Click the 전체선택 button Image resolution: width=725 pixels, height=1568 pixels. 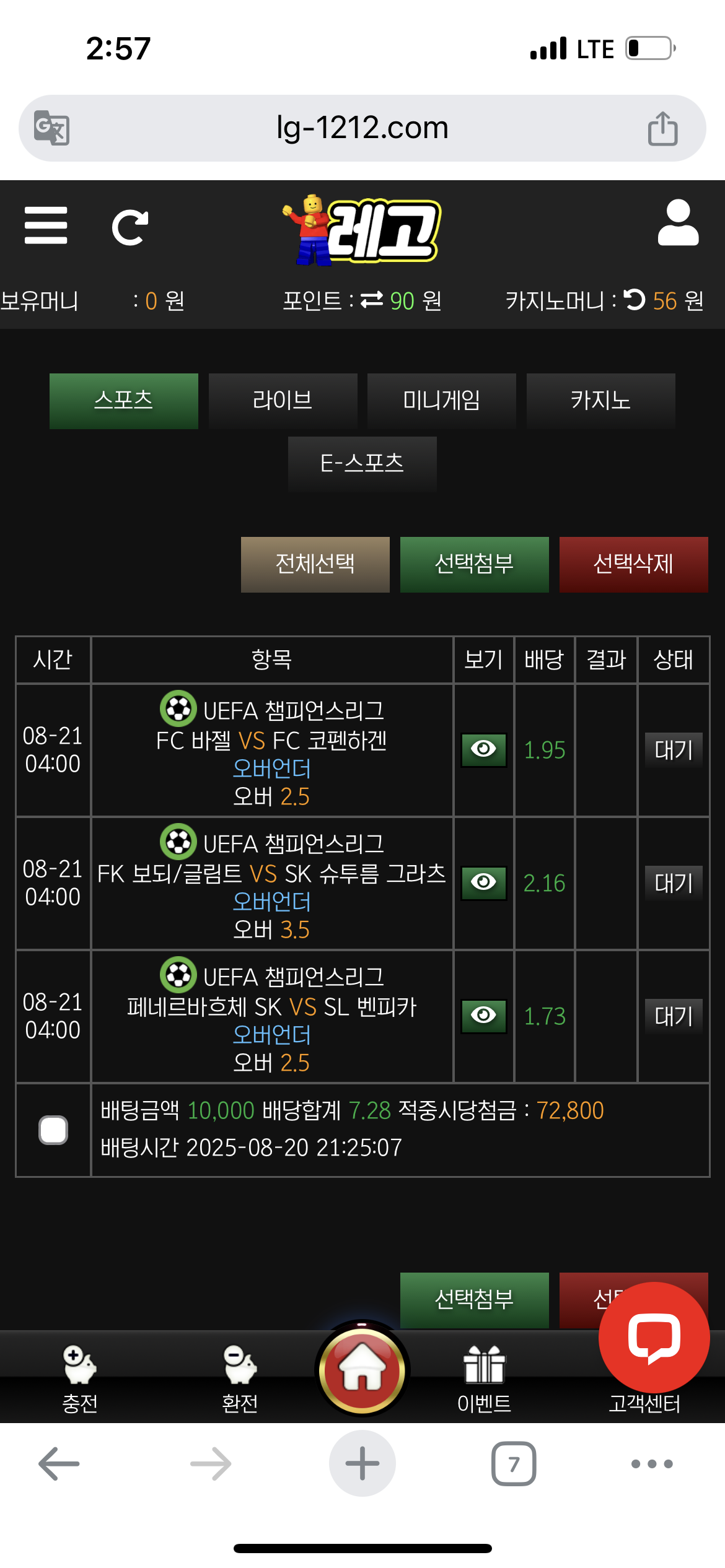click(x=315, y=564)
